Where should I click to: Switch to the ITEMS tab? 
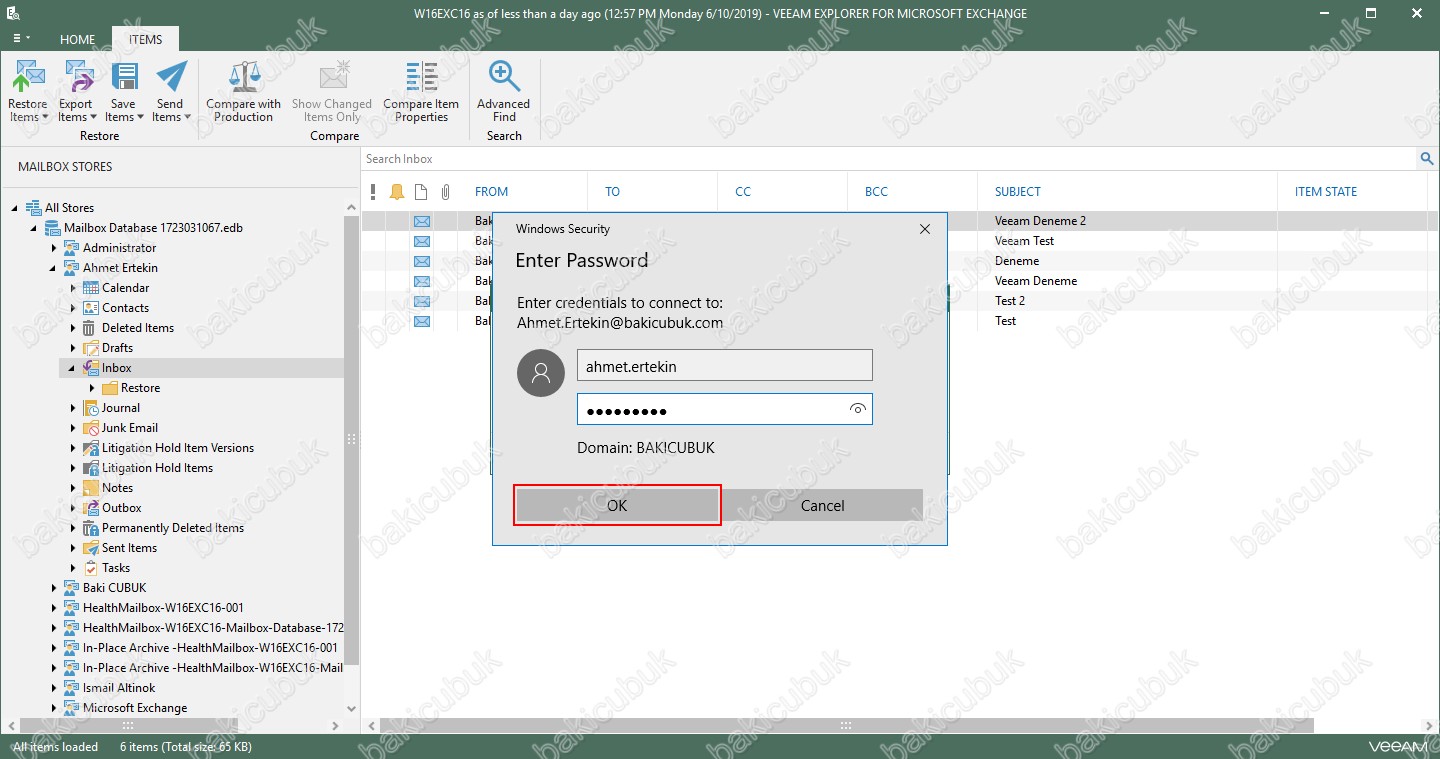click(x=145, y=39)
